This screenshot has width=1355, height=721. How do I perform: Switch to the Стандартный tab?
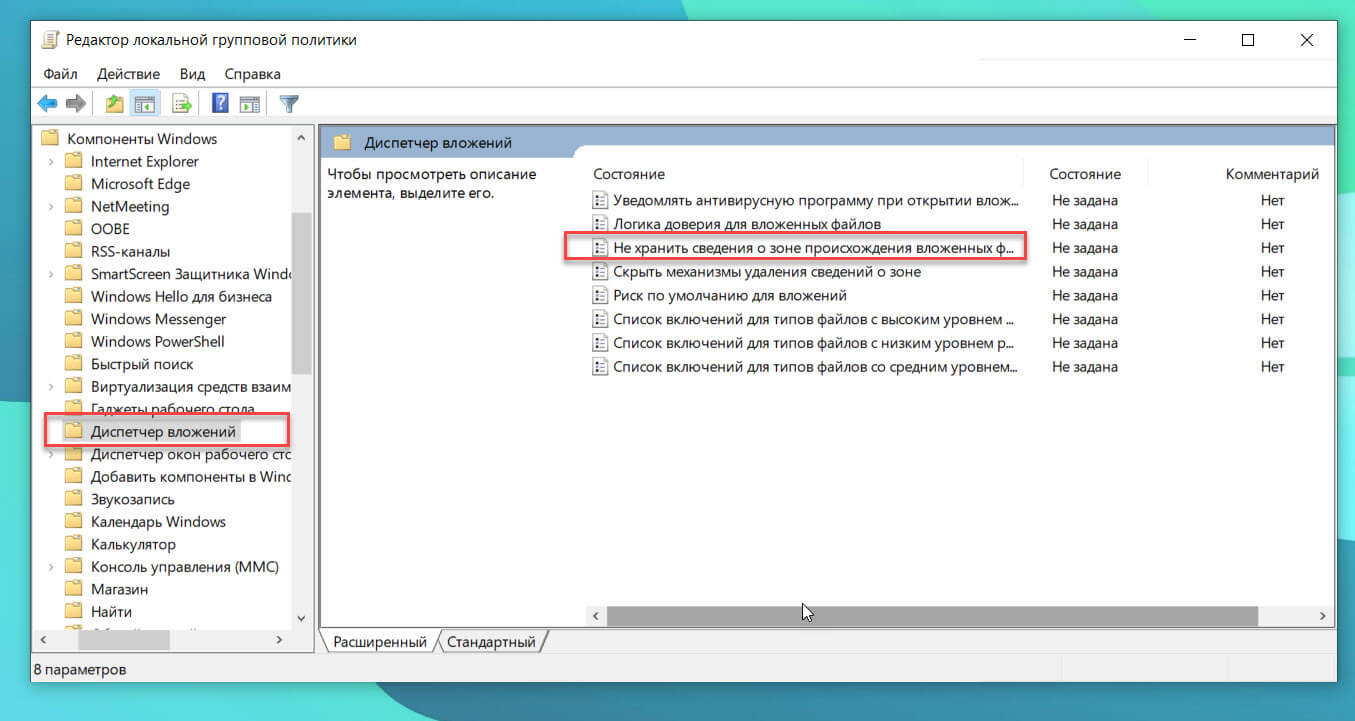pyautogui.click(x=492, y=642)
